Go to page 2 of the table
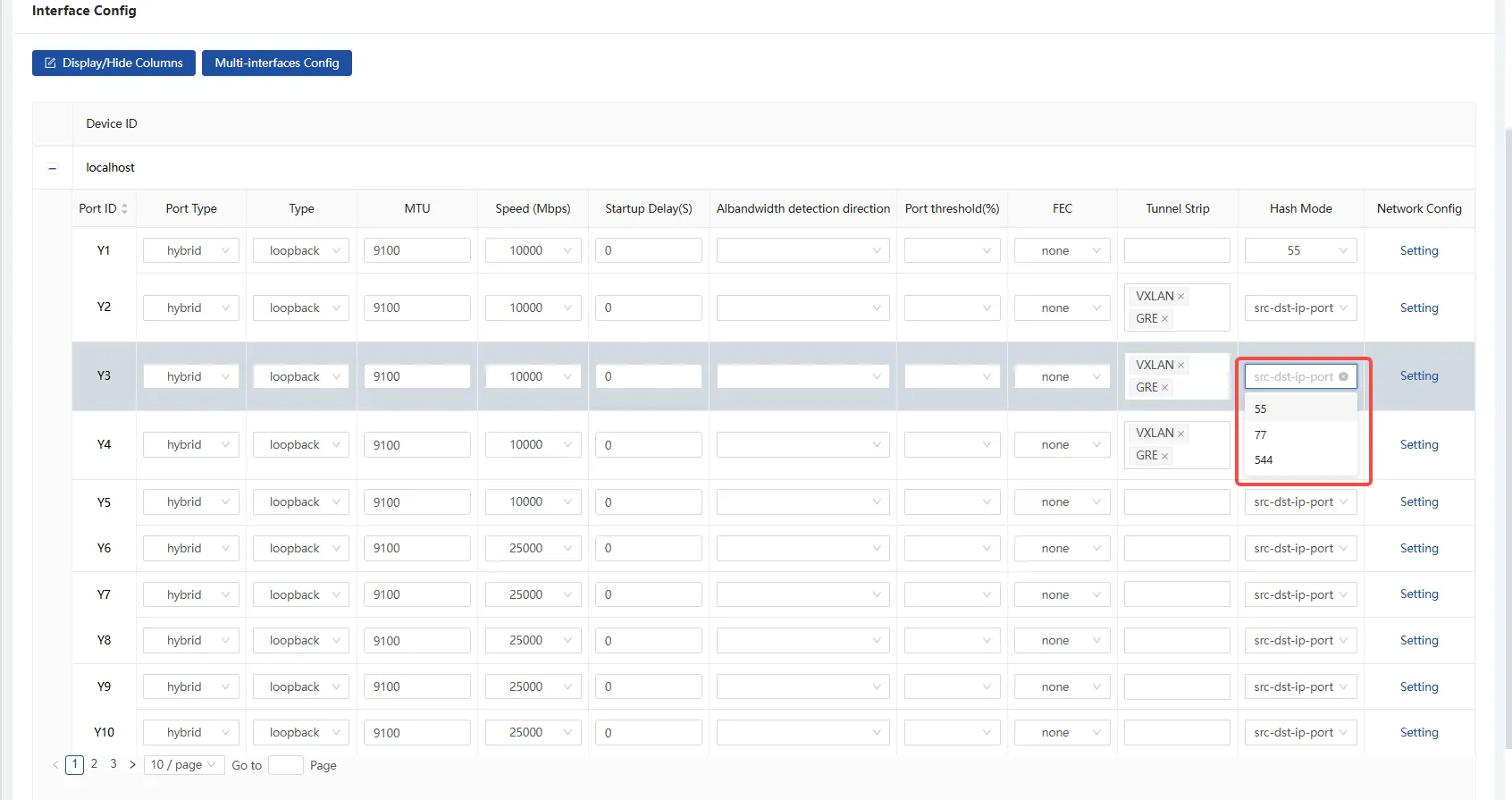 [x=94, y=764]
